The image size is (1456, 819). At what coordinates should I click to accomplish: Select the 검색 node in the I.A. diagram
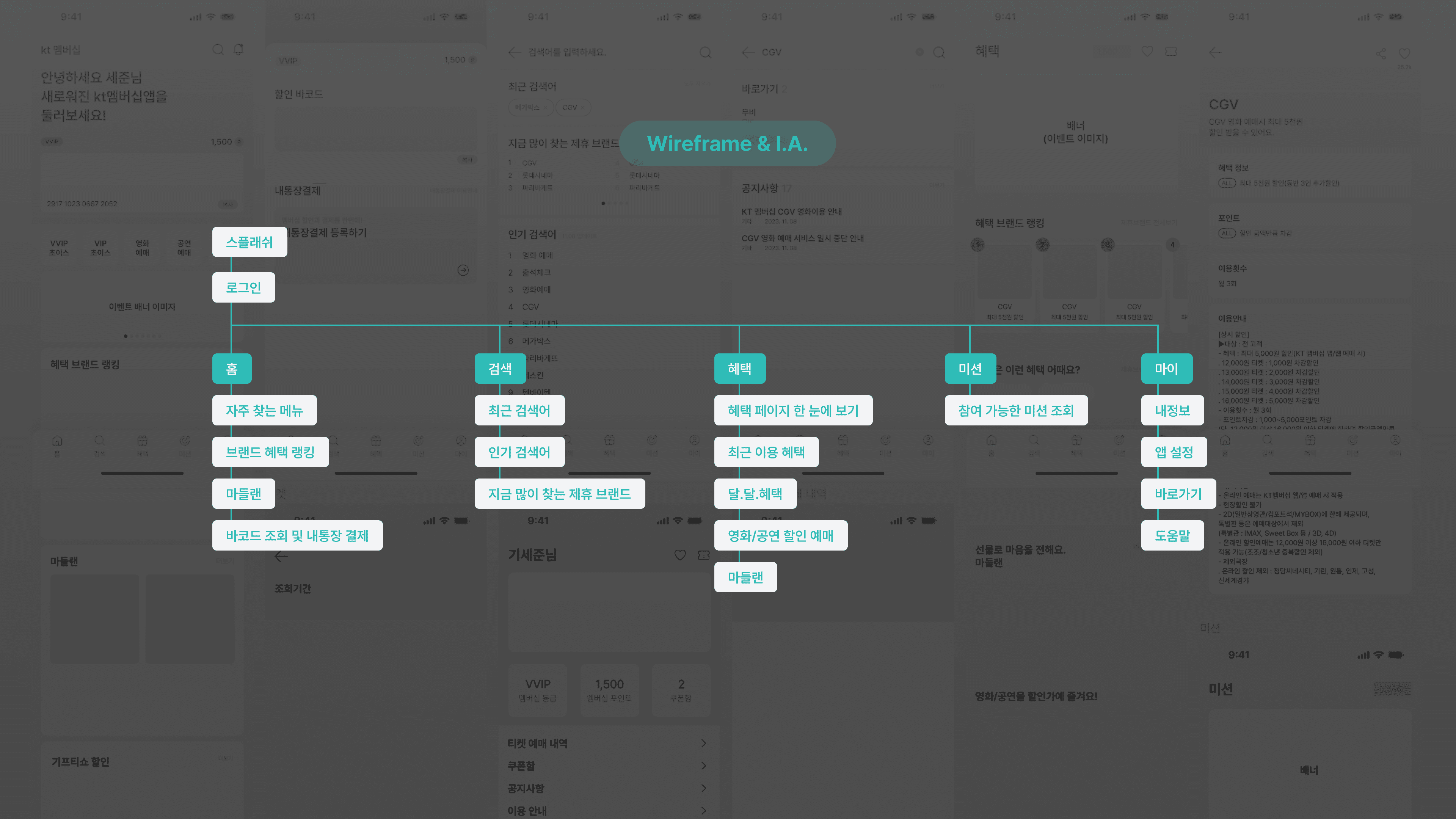pos(500,369)
